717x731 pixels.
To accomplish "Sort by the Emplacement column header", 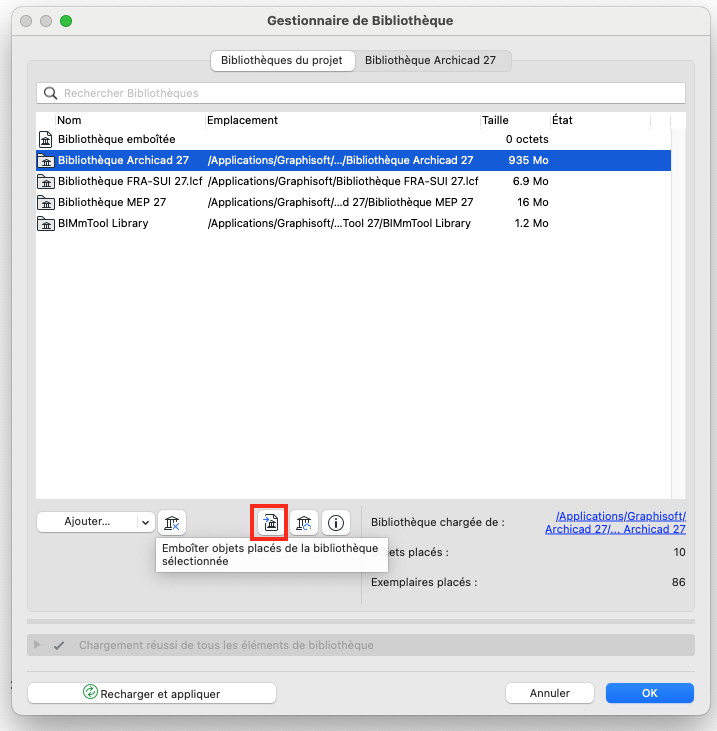I will [x=242, y=120].
